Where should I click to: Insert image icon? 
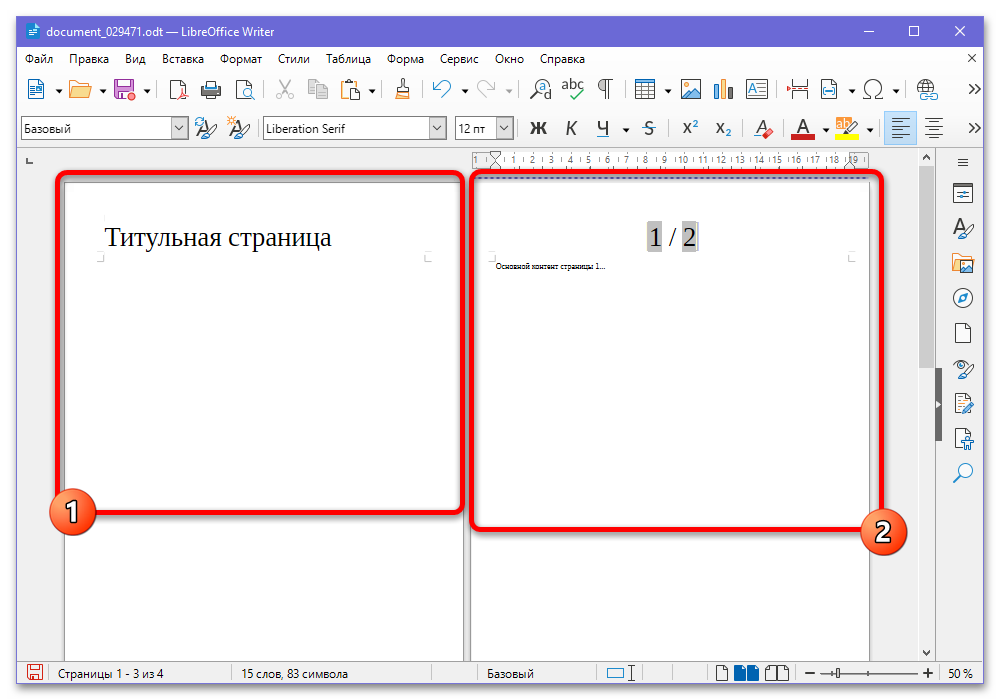(x=691, y=89)
